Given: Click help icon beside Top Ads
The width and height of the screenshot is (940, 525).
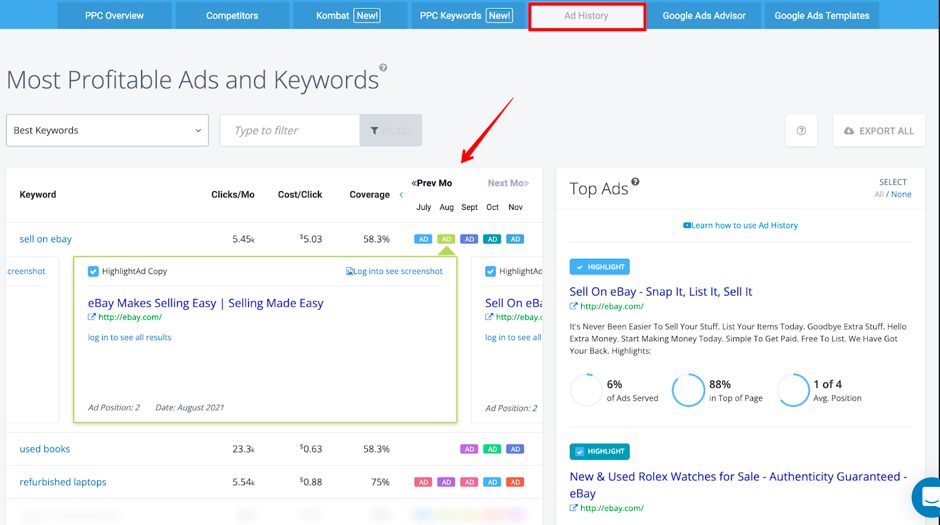Looking at the screenshot, I should pyautogui.click(x=635, y=182).
